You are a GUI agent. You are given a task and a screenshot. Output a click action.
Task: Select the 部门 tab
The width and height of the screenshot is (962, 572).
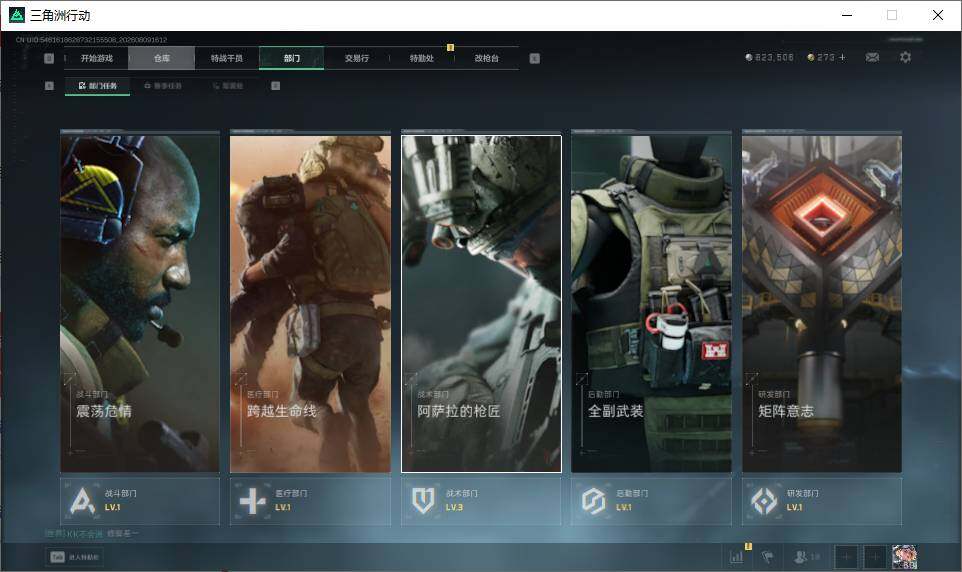(x=291, y=58)
